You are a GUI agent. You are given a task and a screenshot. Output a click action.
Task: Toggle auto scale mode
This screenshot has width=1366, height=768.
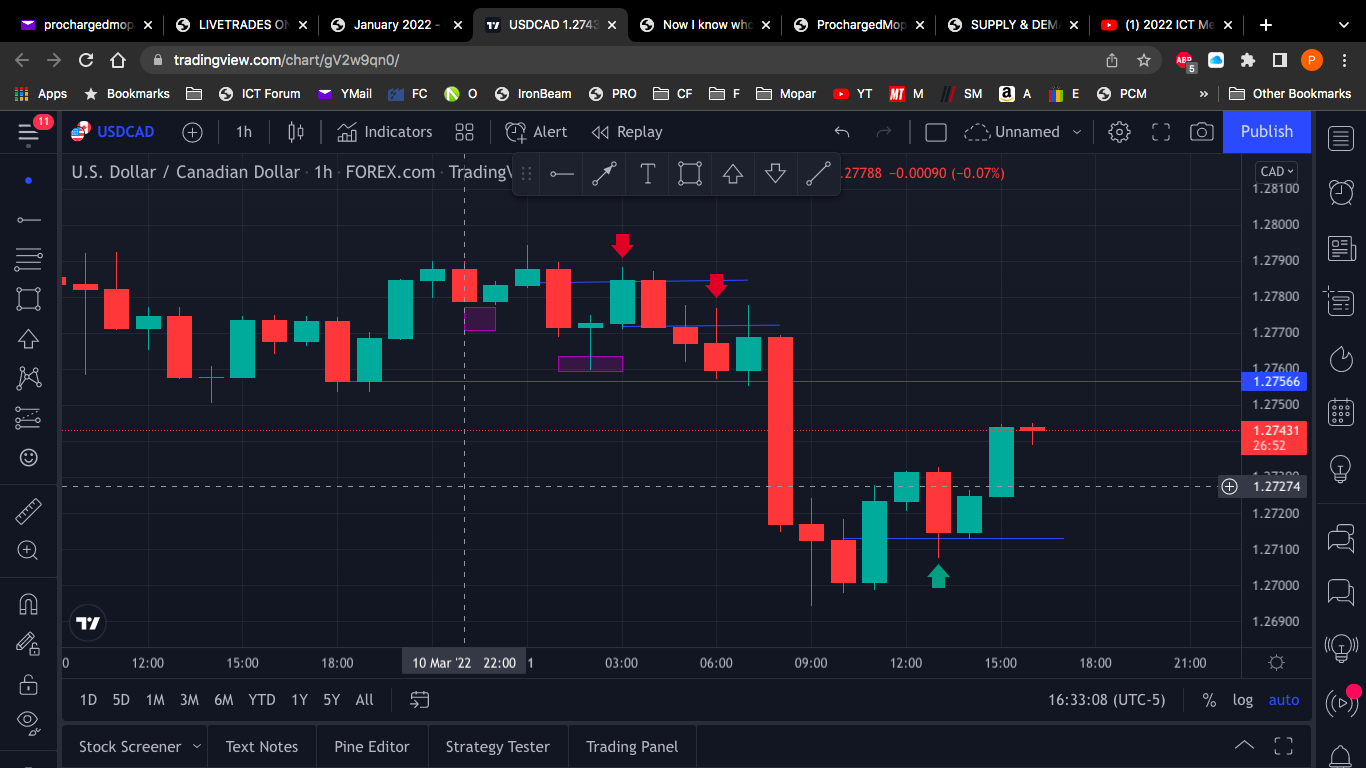coord(1284,700)
